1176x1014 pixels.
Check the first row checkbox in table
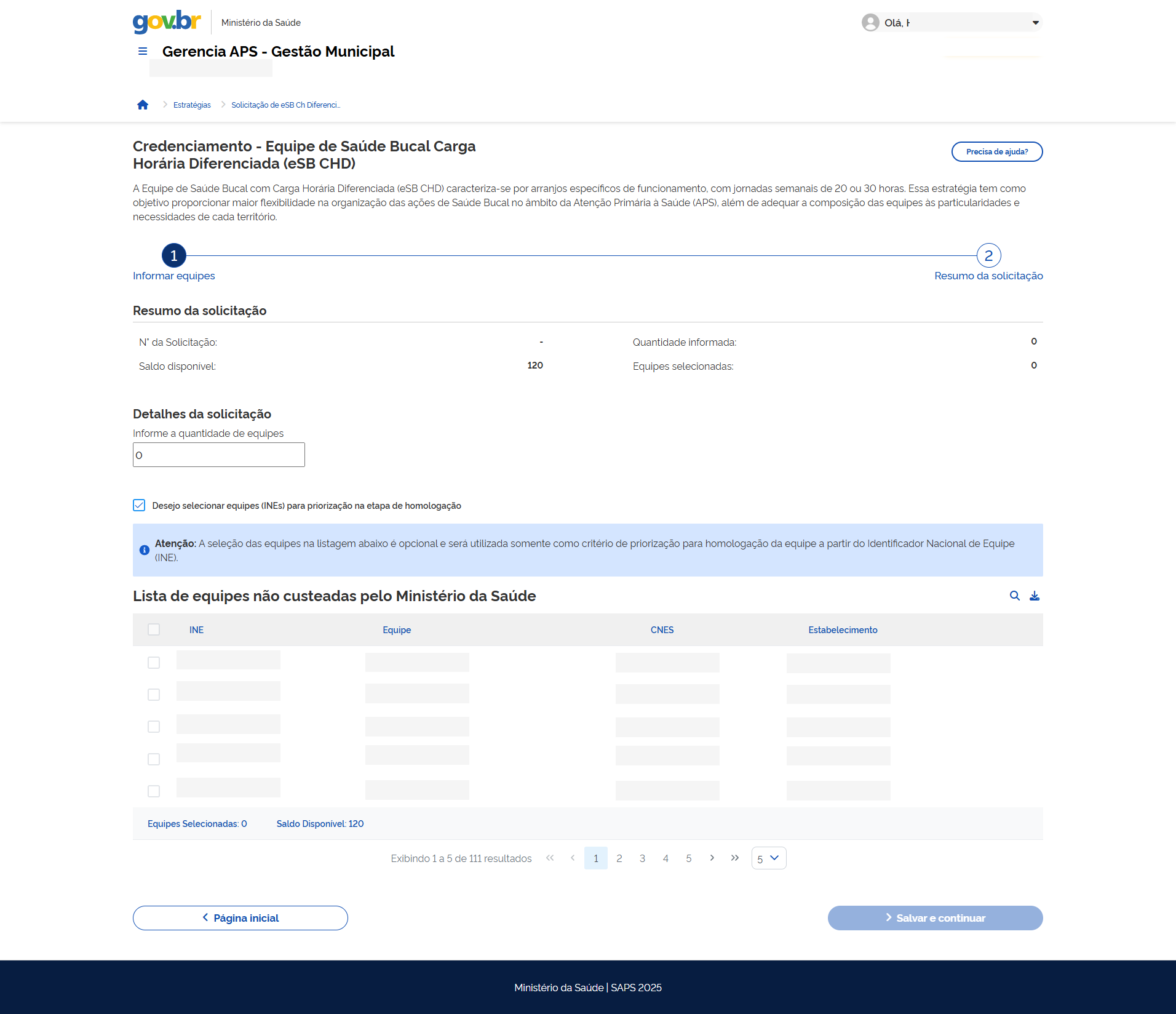point(154,663)
